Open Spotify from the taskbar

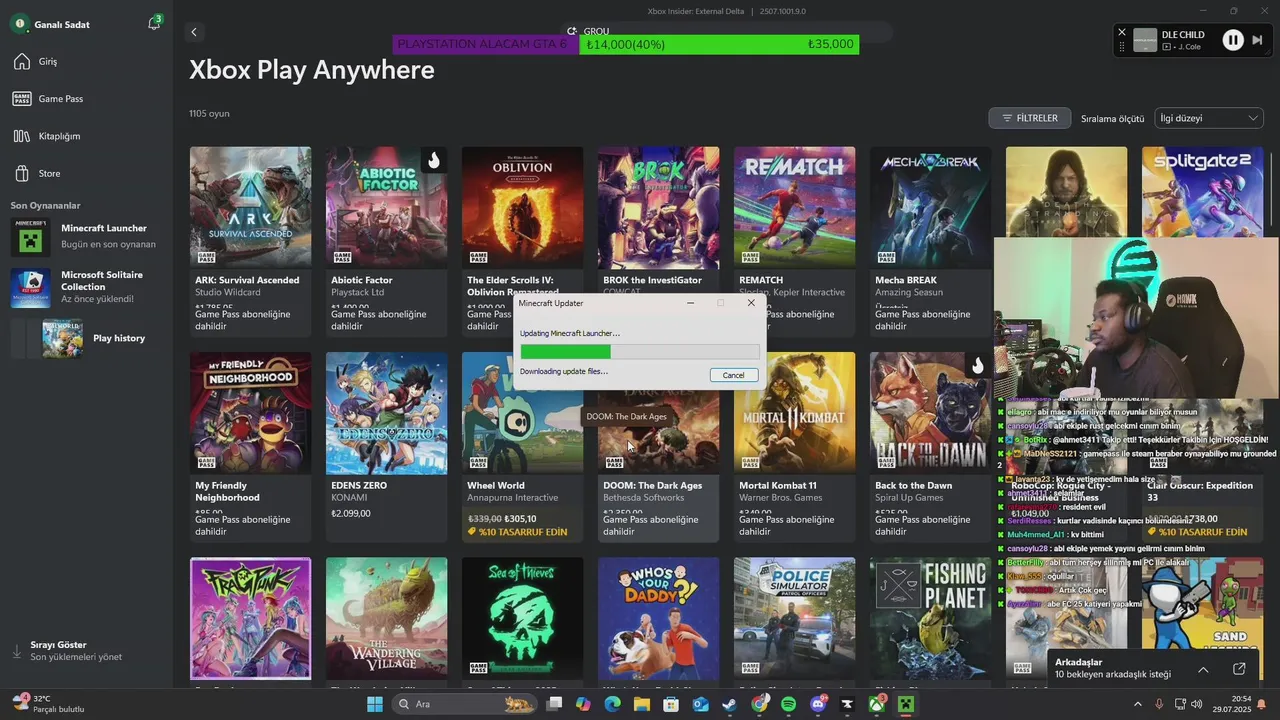[788, 704]
